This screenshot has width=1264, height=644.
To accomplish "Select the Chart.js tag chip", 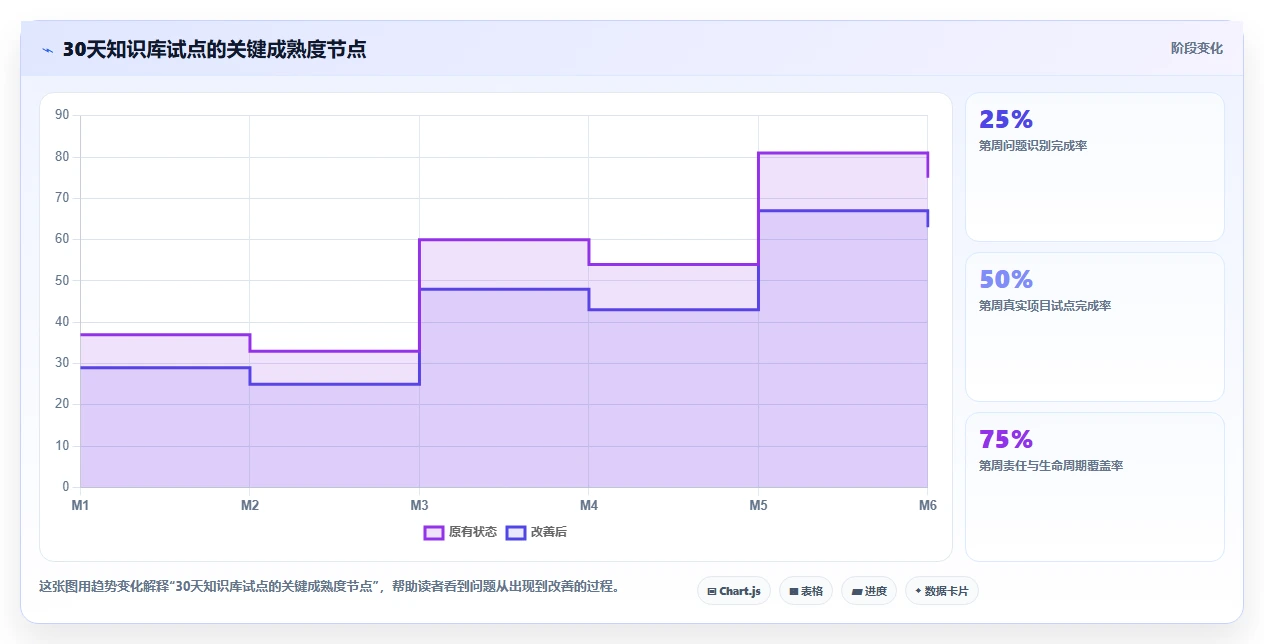I will click(x=734, y=591).
